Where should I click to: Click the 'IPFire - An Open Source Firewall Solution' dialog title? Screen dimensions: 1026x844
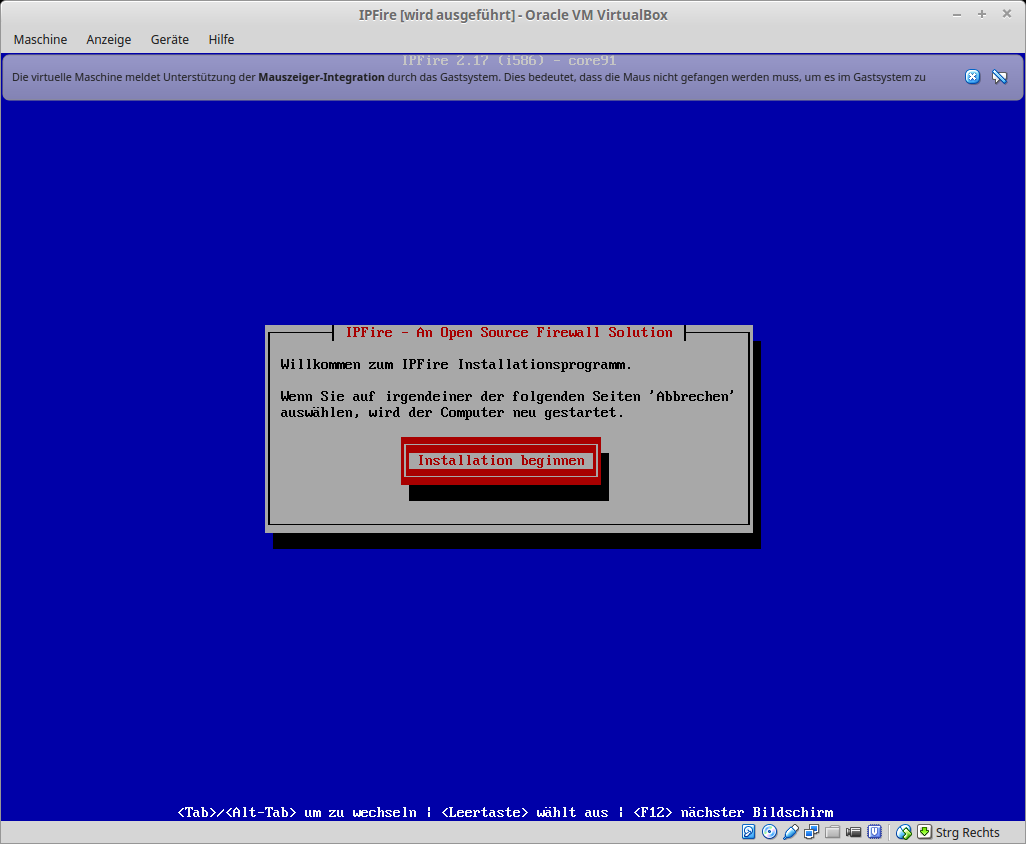[x=508, y=332]
